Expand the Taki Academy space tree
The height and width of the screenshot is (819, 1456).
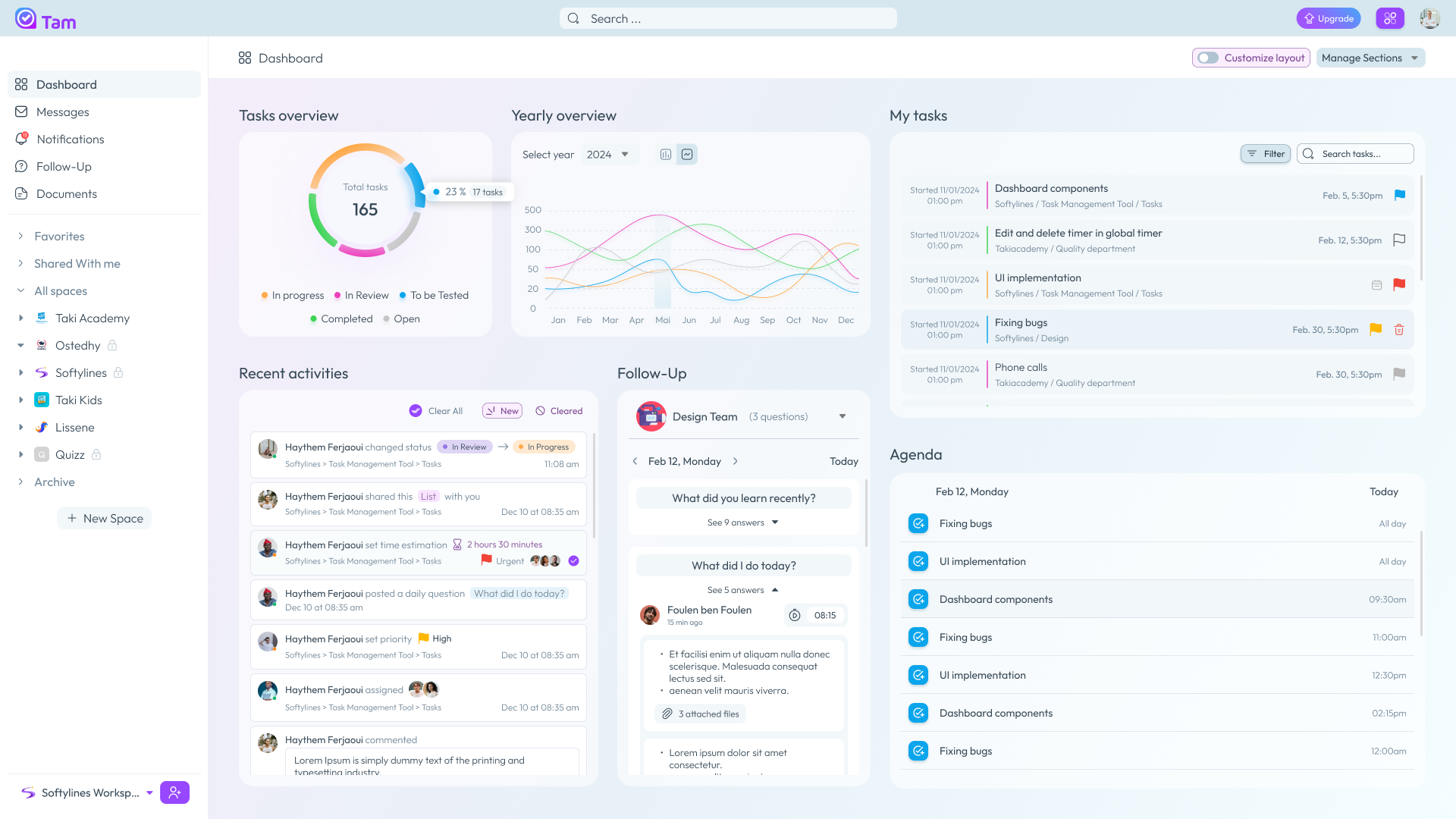pos(20,318)
